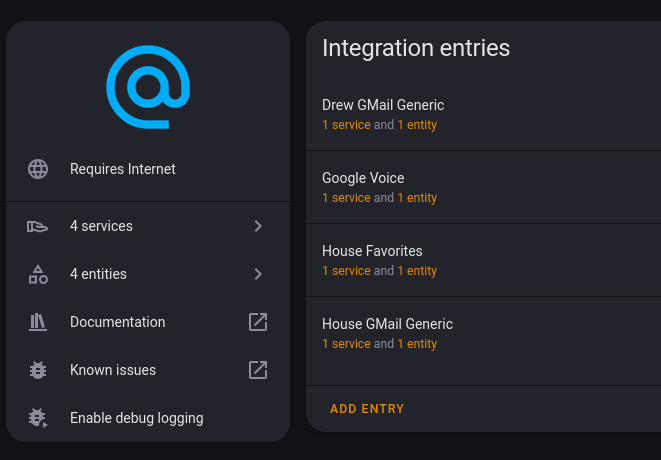Viewport: 661px width, 460px height.
Task: Click the bug Known issues icon
Action: point(38,370)
